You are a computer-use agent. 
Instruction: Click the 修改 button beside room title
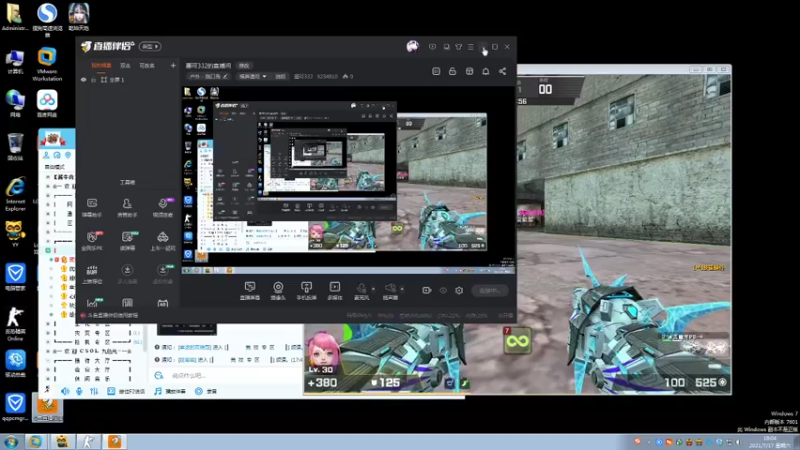pos(244,65)
